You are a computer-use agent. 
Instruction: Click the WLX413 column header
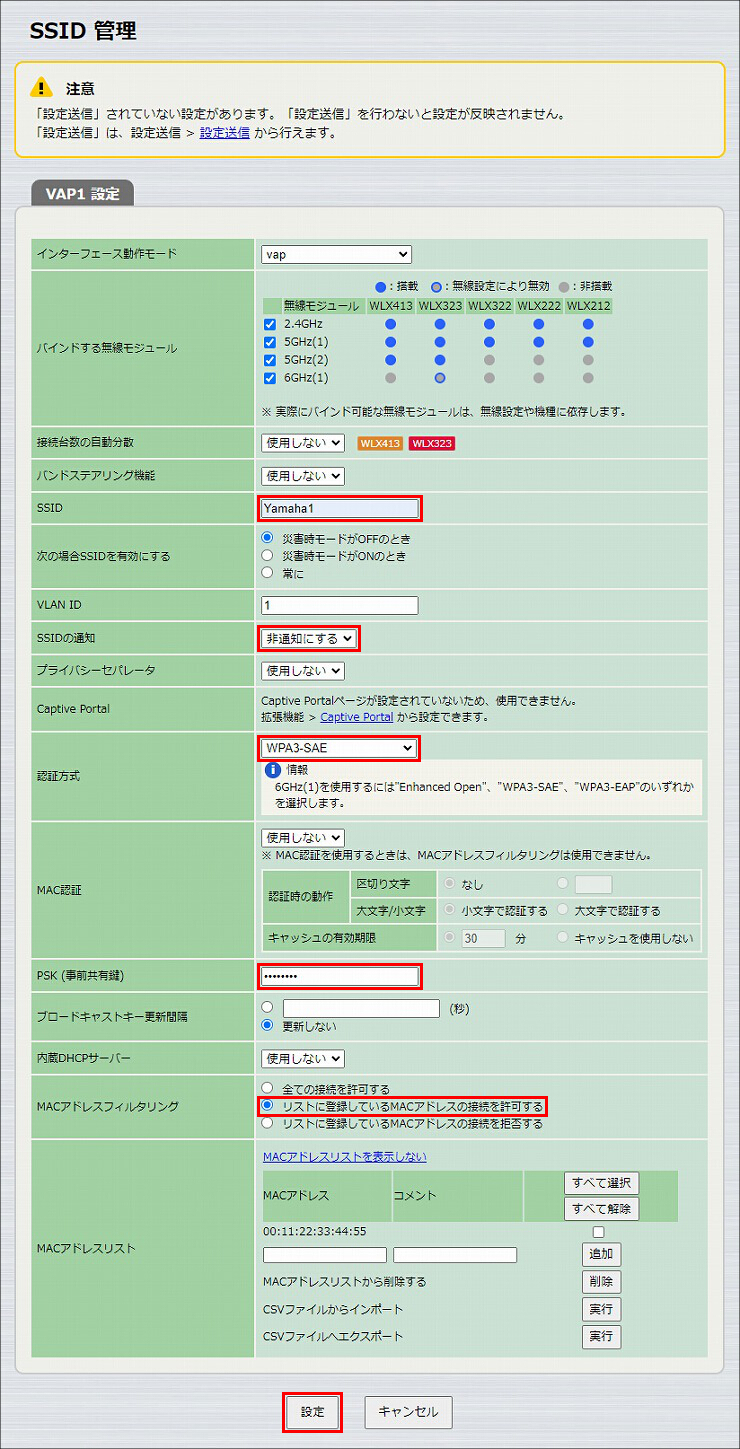[390, 306]
